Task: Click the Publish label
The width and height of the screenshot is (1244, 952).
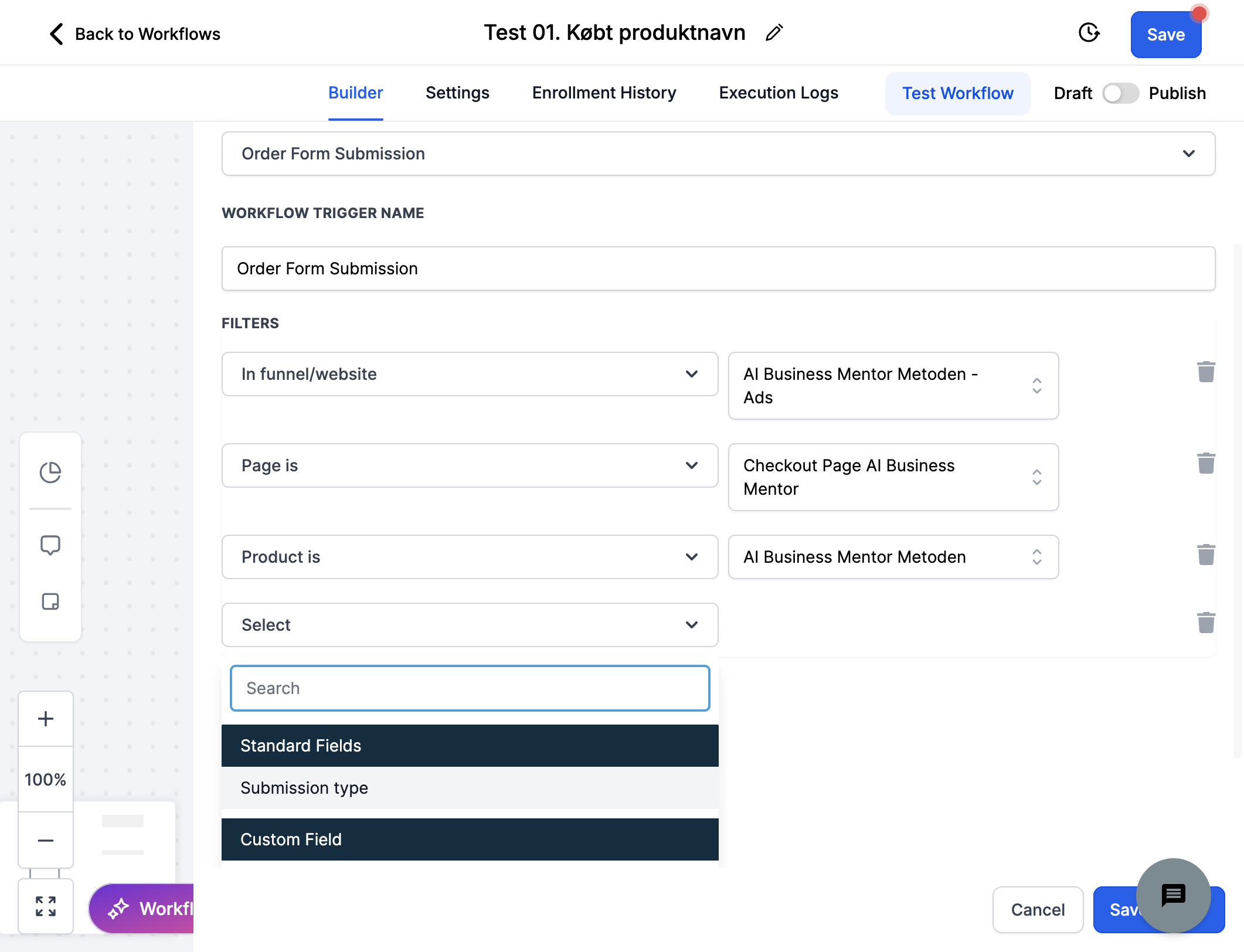Action: click(x=1177, y=93)
